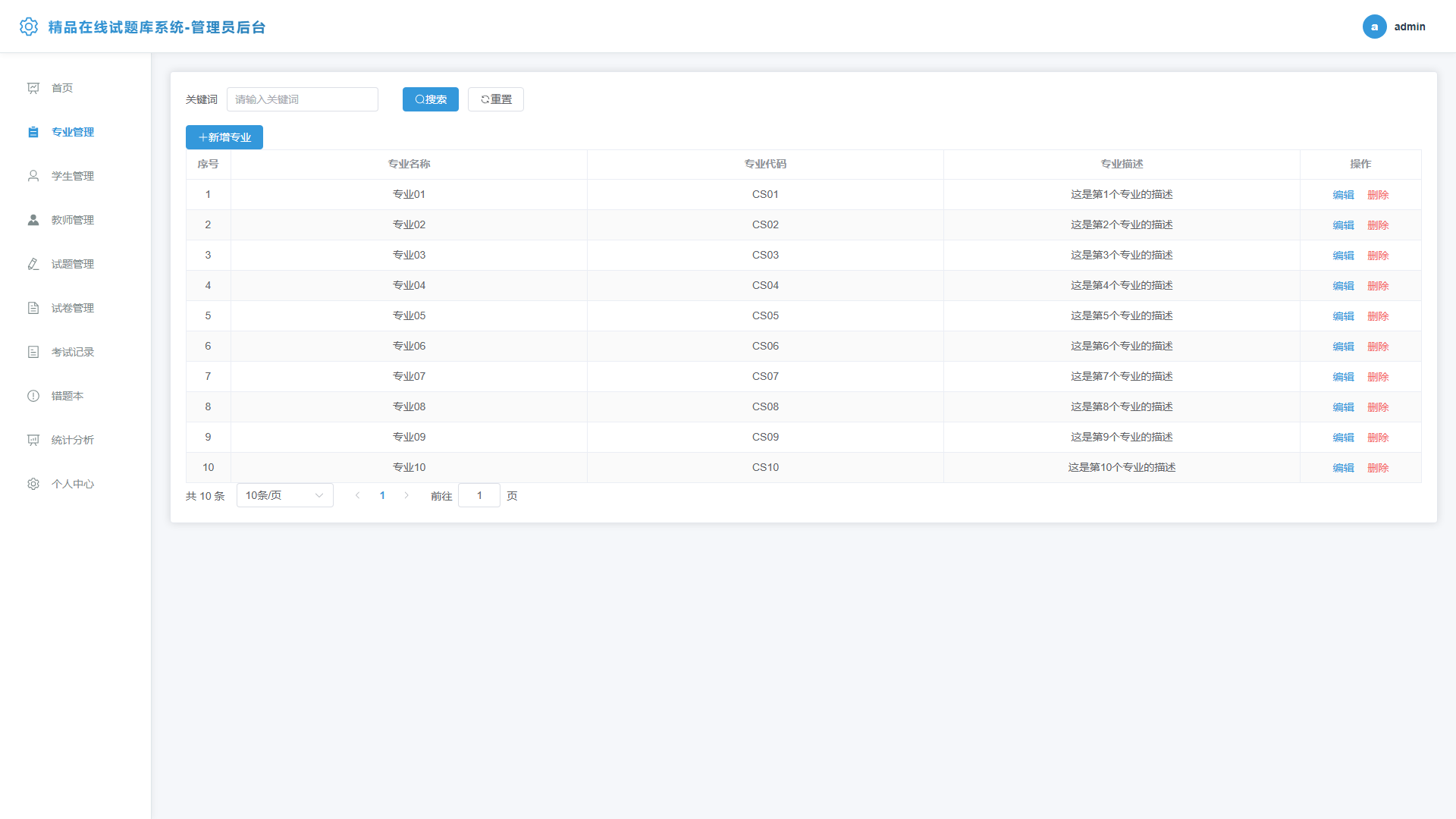
Task: Delete the 专业01 row
Action: pos(1378,195)
